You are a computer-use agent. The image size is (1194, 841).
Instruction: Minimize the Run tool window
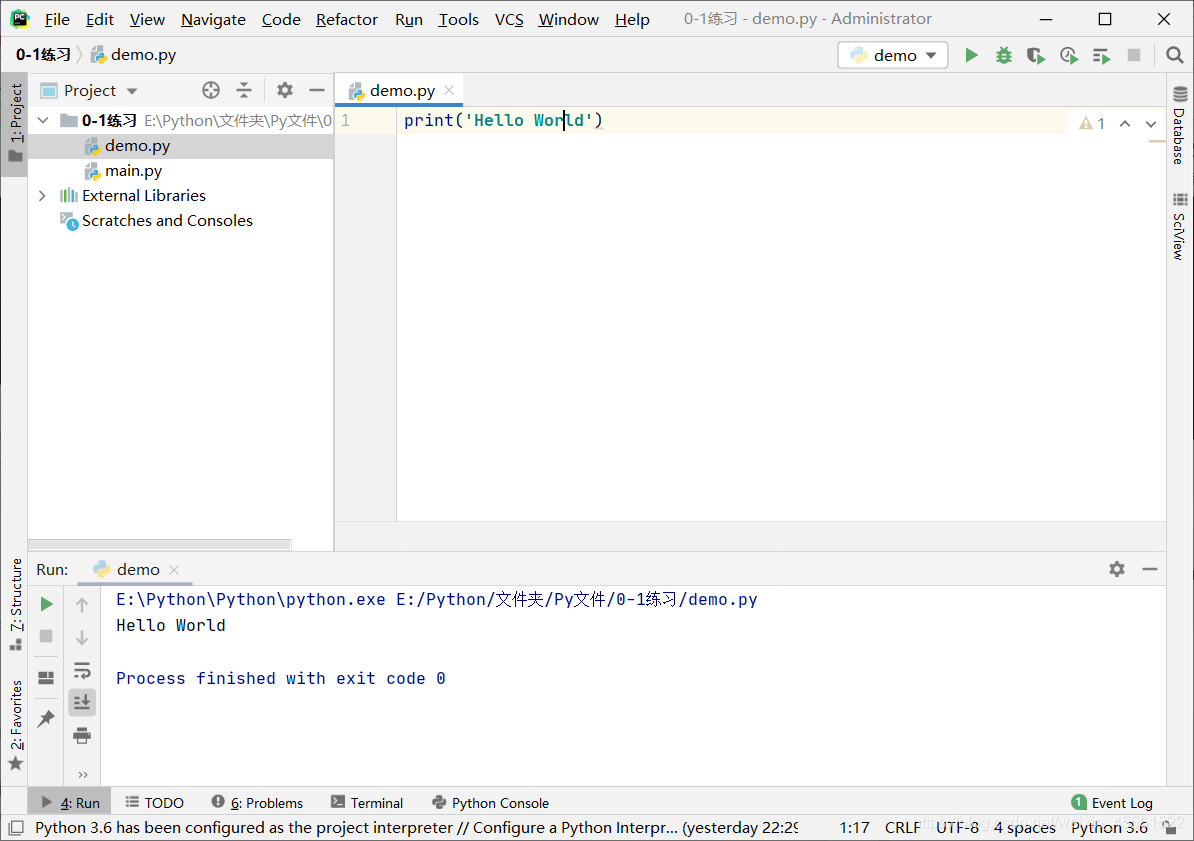(1150, 569)
